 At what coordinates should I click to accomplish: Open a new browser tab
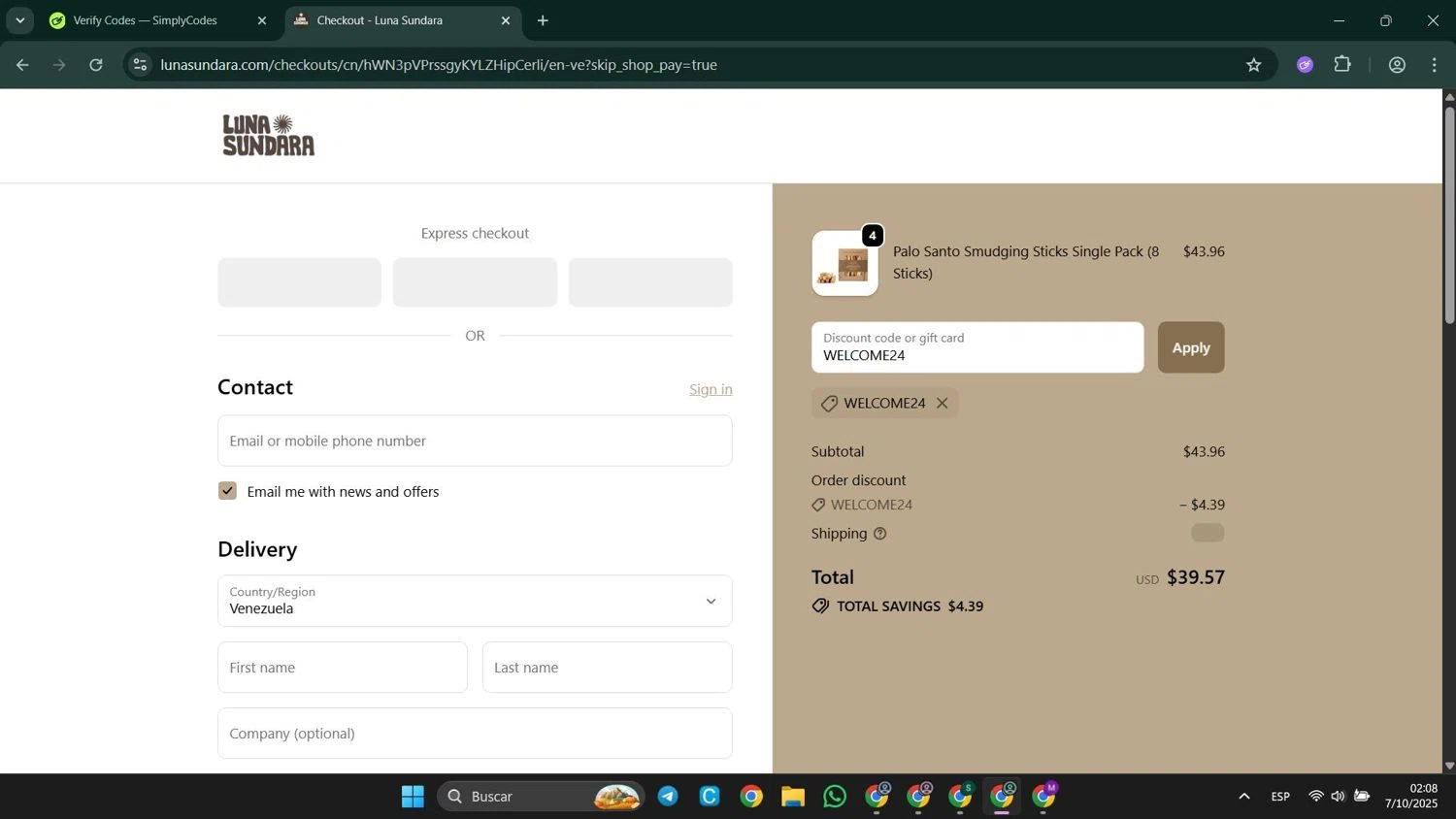[543, 20]
